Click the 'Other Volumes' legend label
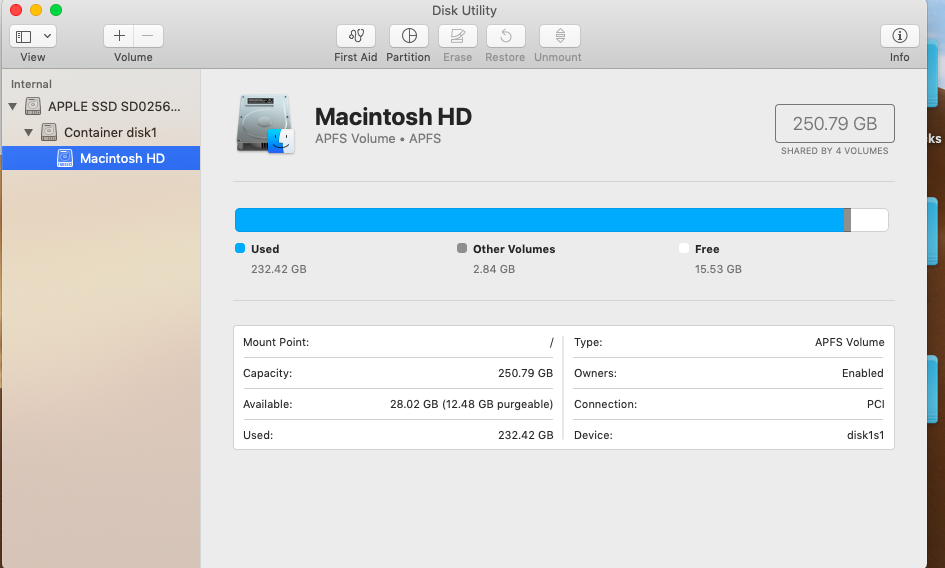The width and height of the screenshot is (945, 568). (514, 249)
